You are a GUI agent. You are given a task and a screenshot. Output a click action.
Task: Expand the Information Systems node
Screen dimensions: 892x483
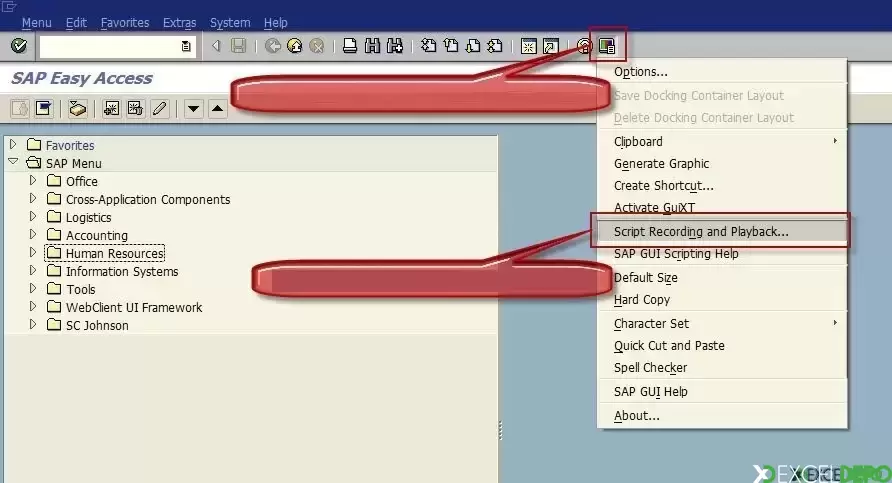point(33,271)
